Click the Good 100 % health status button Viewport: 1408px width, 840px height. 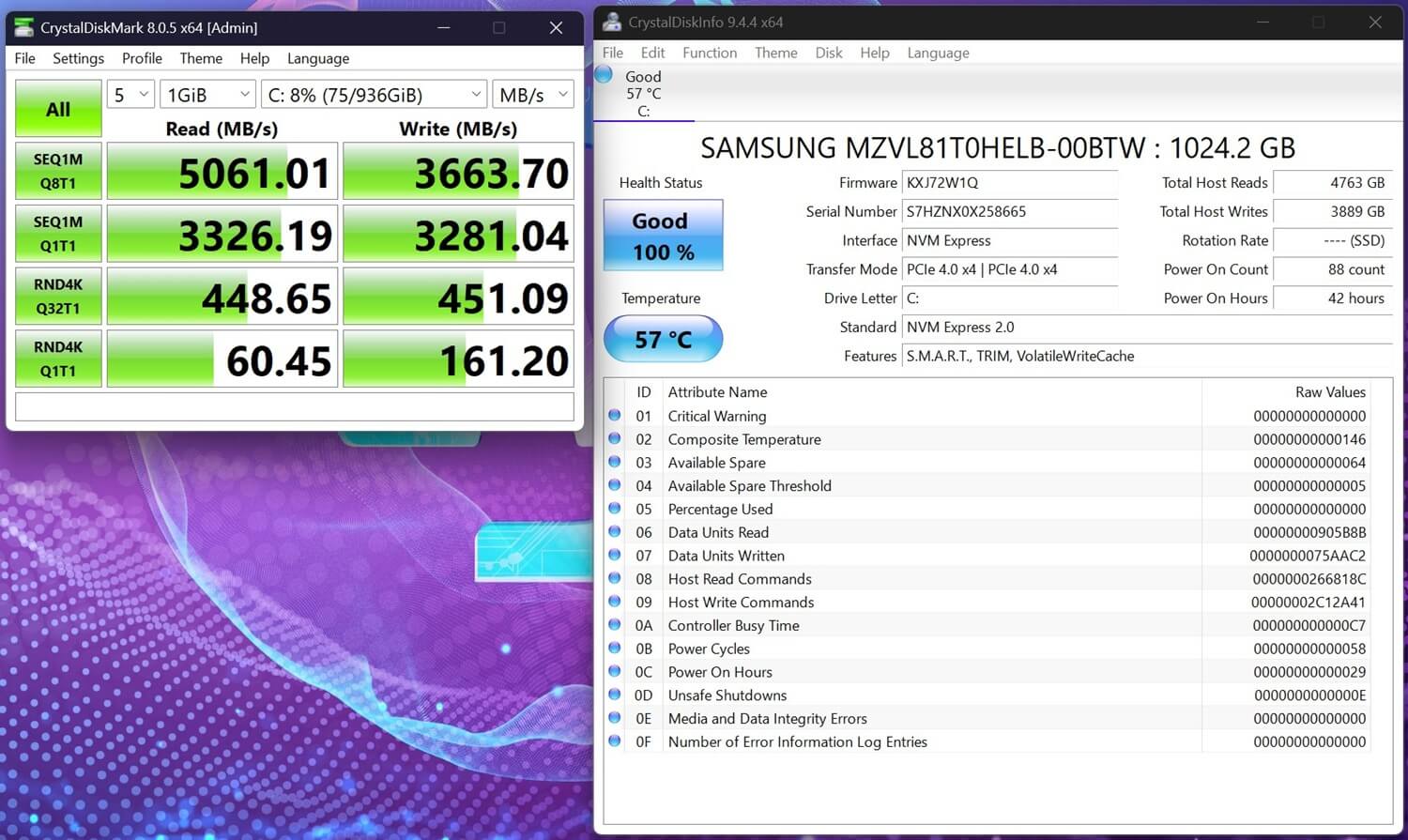tap(663, 235)
